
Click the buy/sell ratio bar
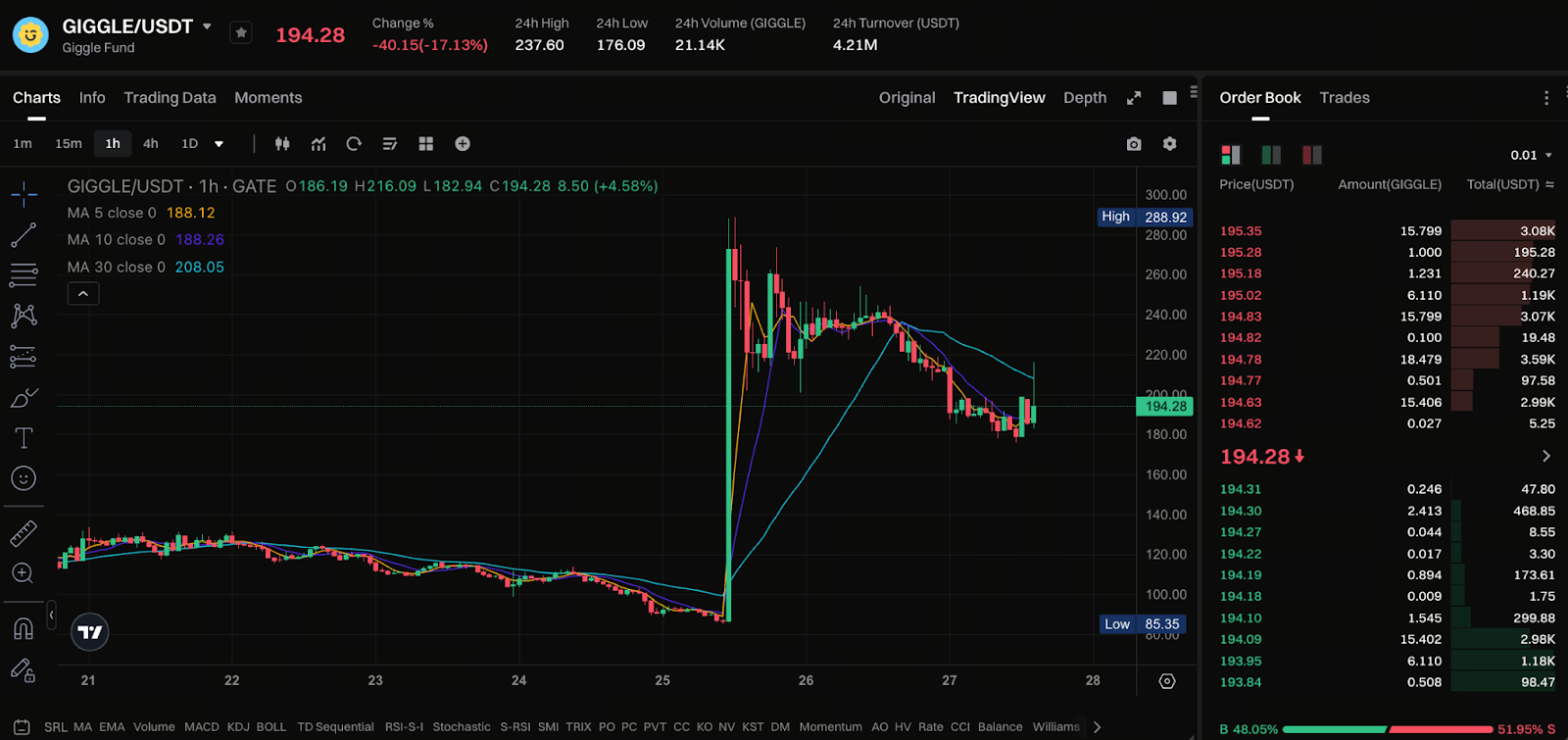click(x=1388, y=729)
